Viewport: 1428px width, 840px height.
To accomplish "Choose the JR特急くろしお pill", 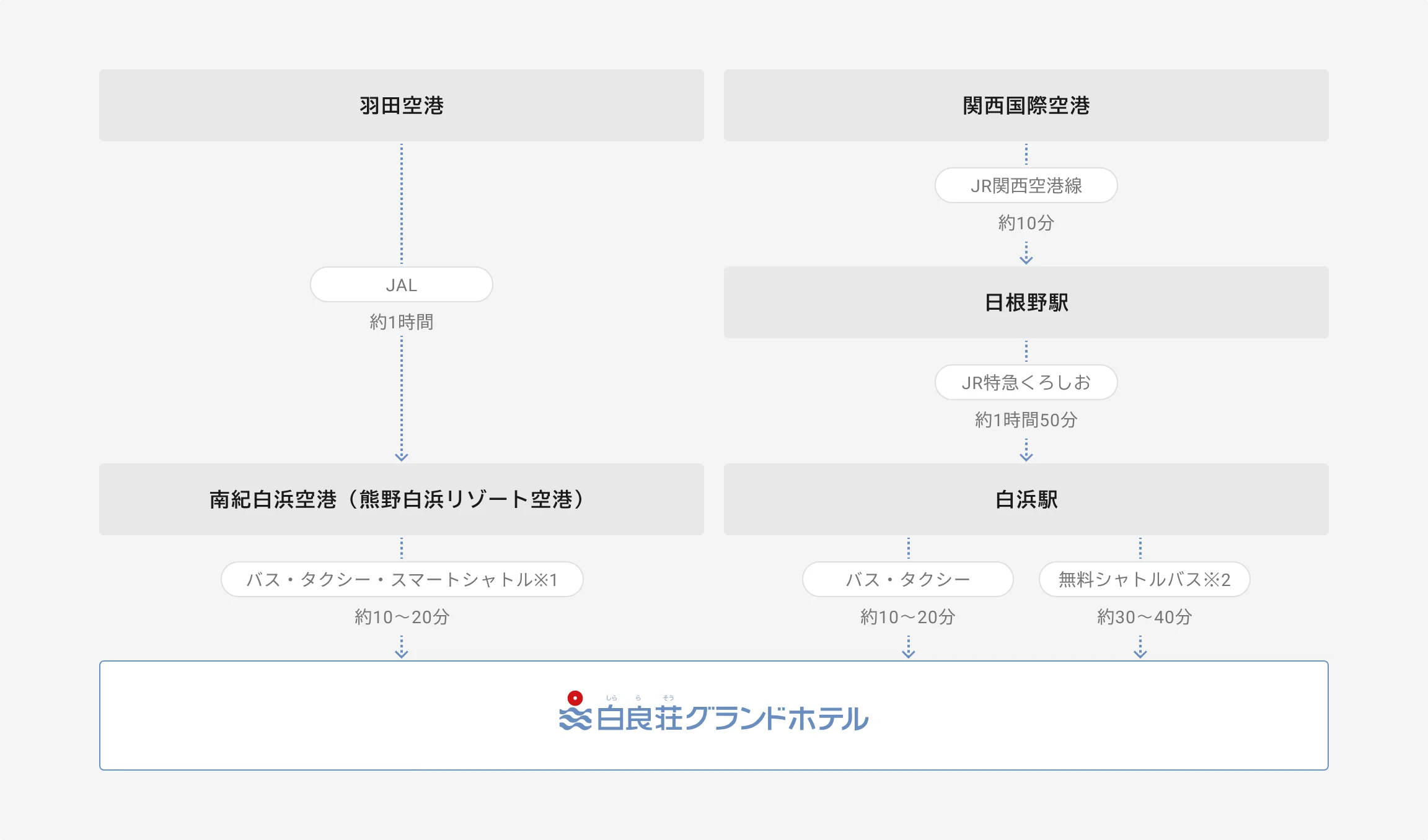I will tap(1026, 382).
